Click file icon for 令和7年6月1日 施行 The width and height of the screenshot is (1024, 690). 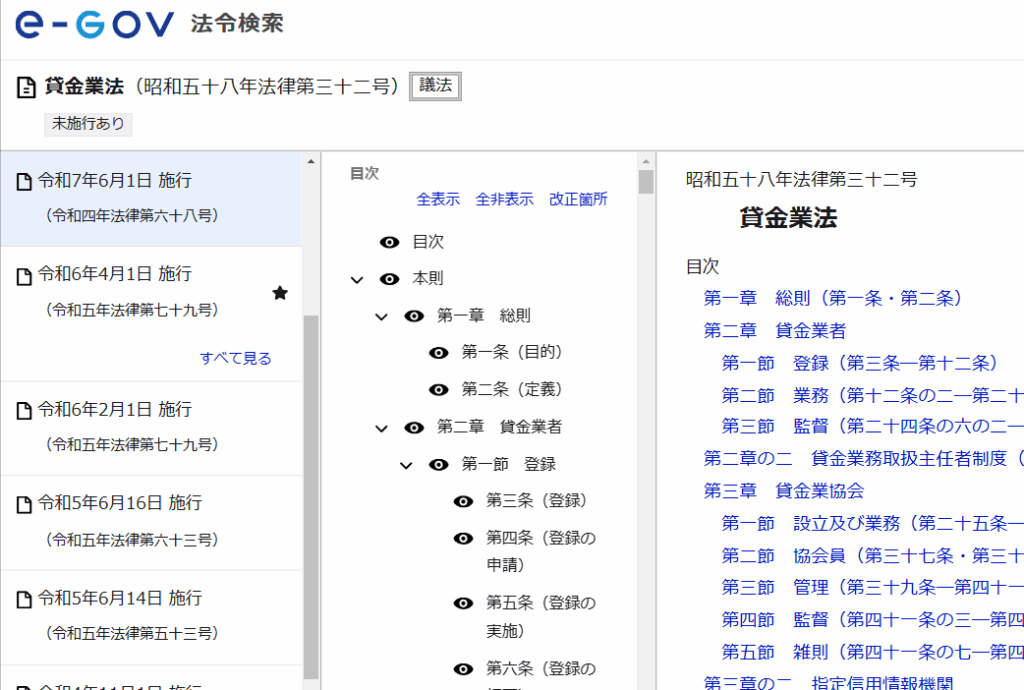tap(25, 182)
